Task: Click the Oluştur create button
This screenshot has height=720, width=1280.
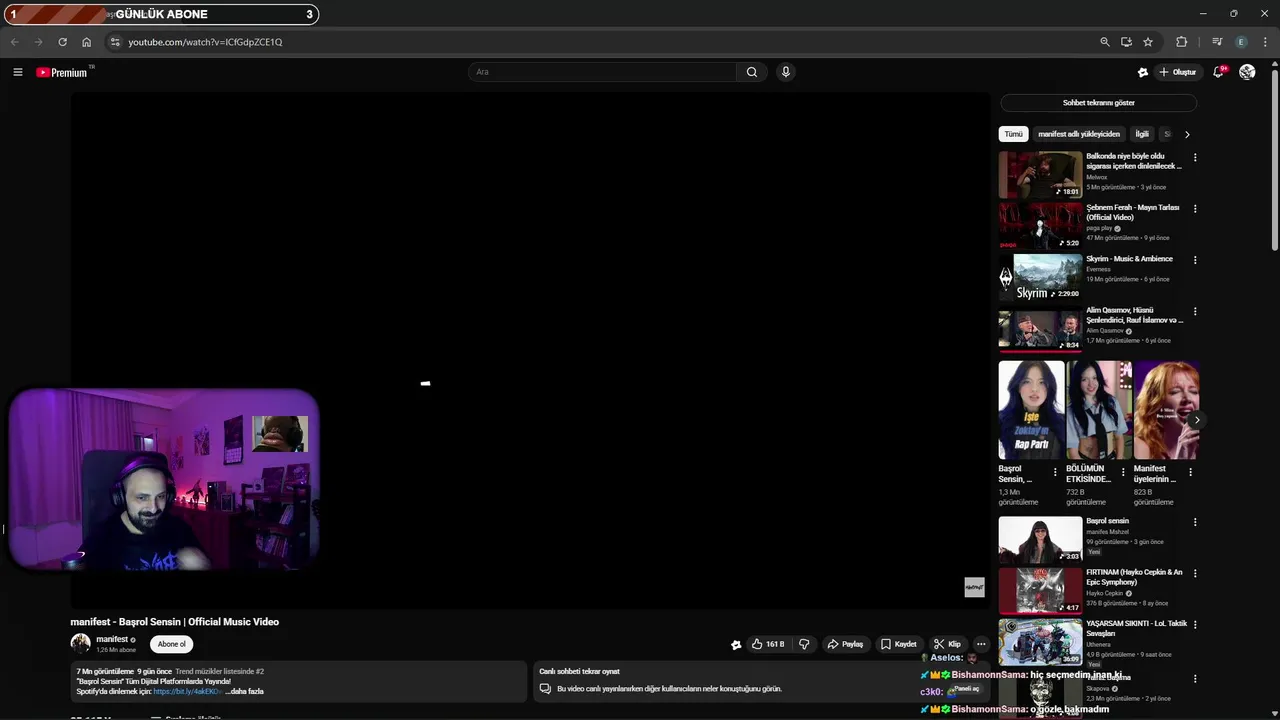Action: (1178, 72)
